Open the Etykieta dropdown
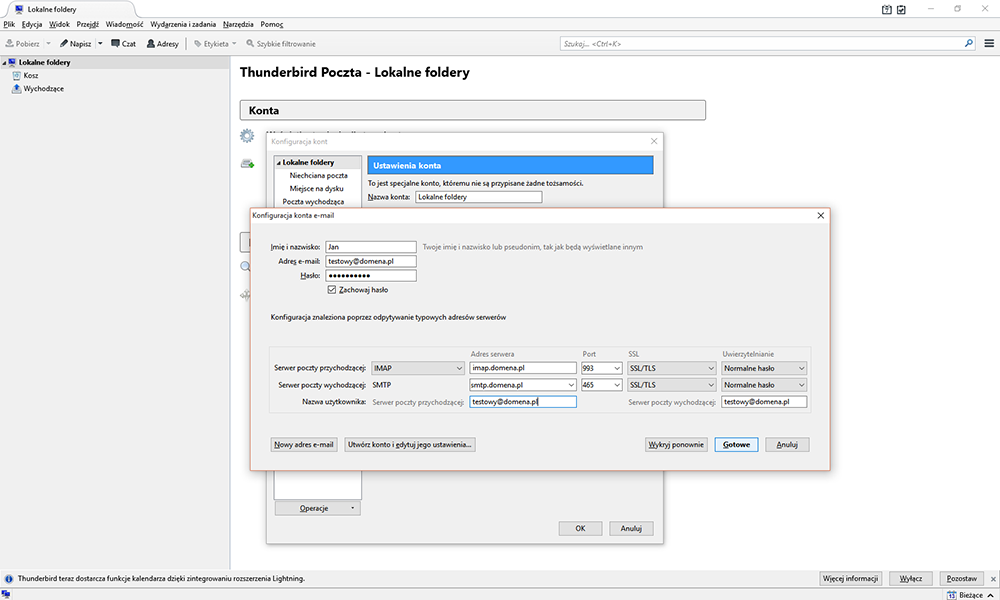Image resolution: width=1000 pixels, height=600 pixels. point(215,43)
